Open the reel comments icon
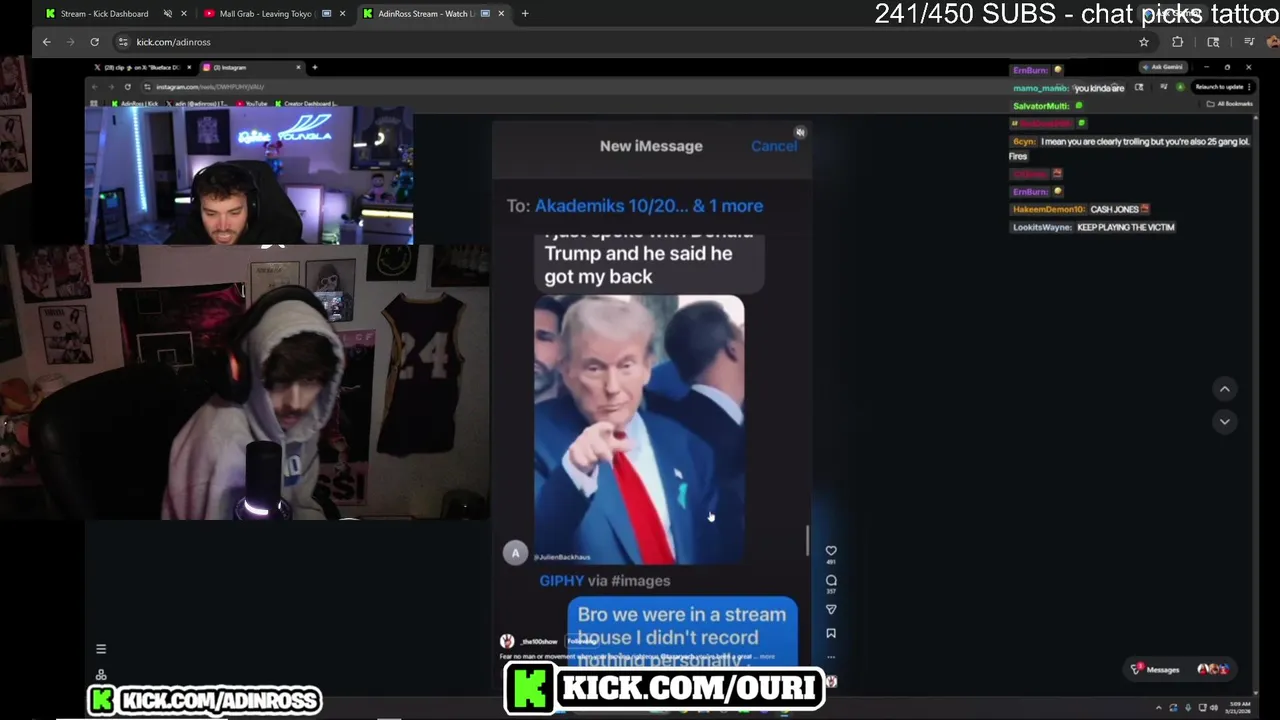1280x720 pixels. pos(831,581)
